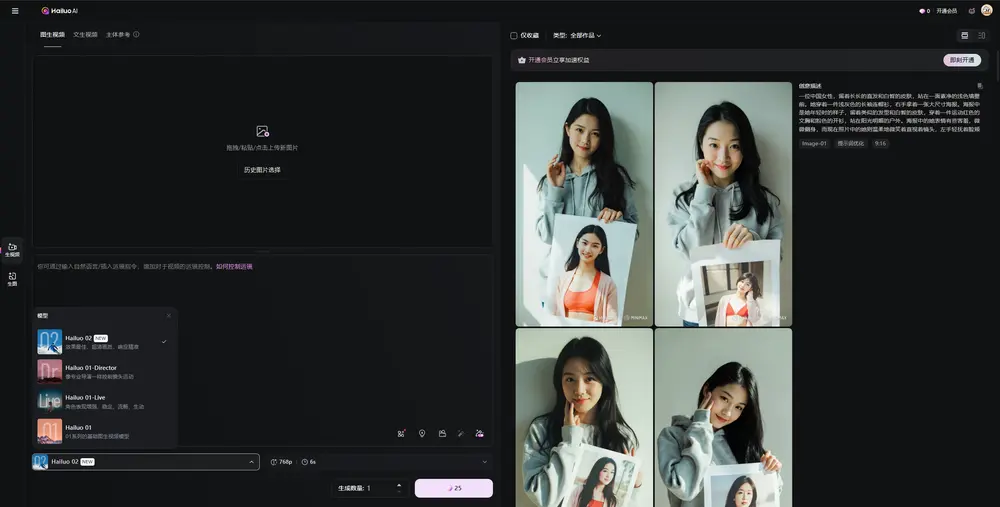The image size is (1000, 507).
Task: Enable the 仅收藏 checkbox
Action: [514, 35]
